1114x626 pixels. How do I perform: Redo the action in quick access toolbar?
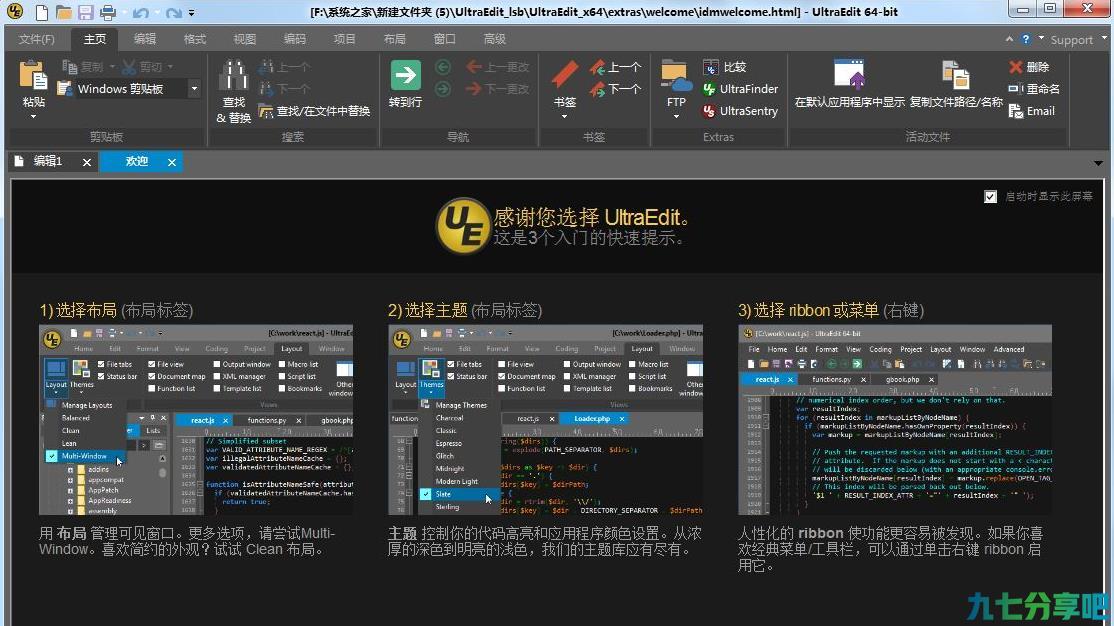click(173, 13)
